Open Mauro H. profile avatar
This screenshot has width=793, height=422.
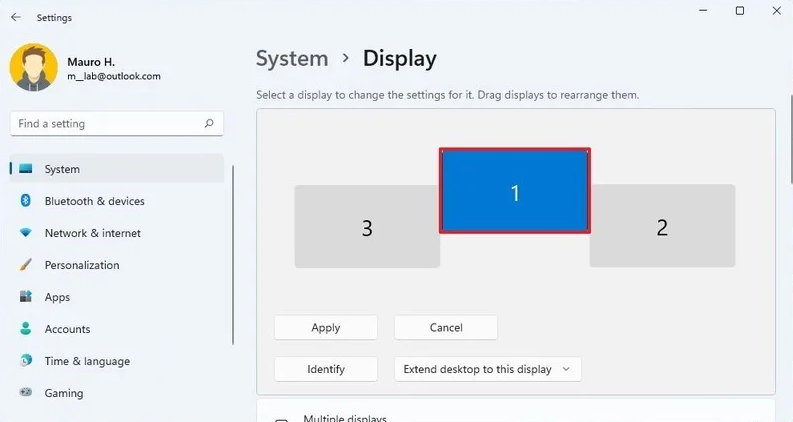33,67
